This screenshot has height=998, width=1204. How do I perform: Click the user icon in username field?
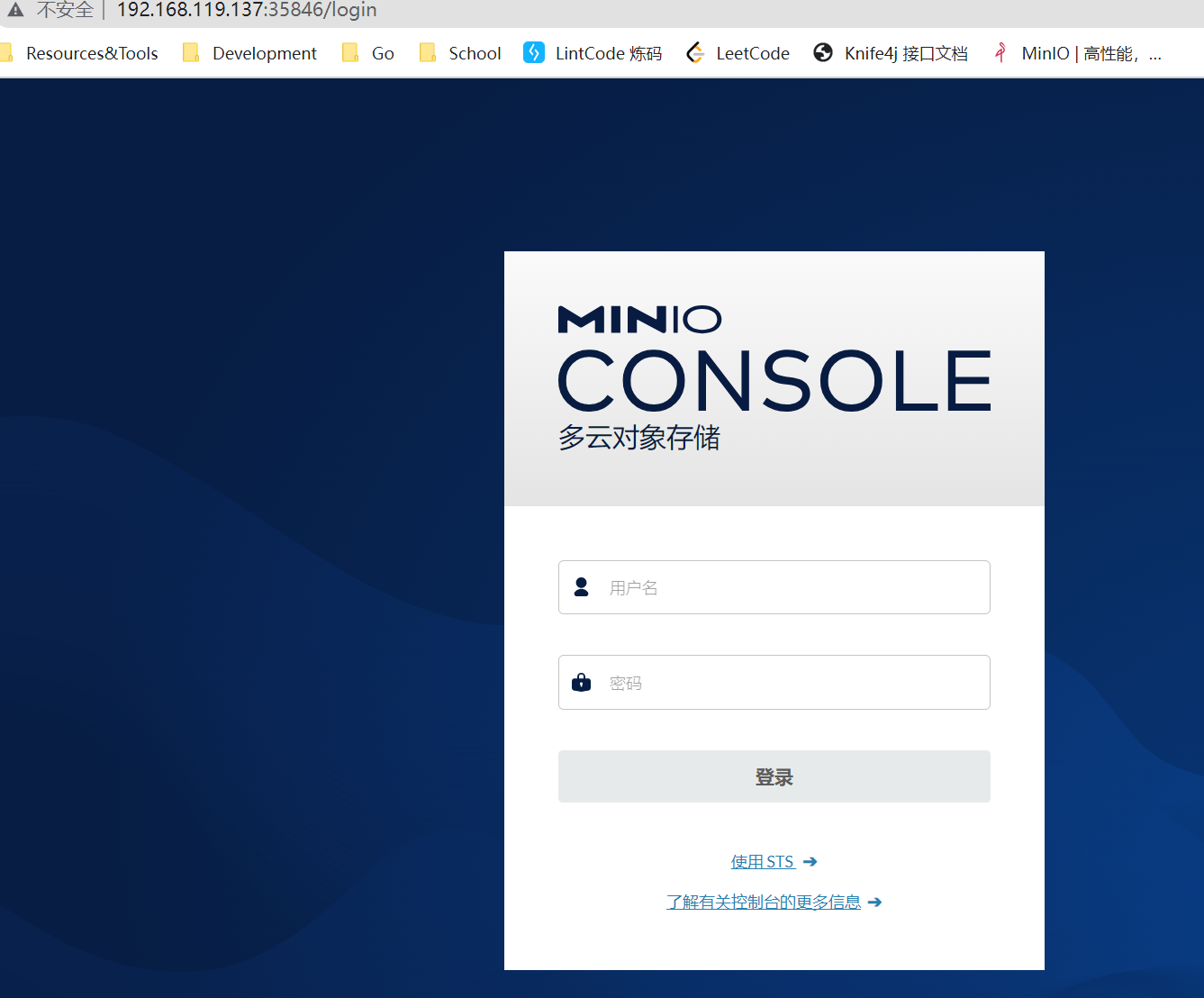point(582,587)
